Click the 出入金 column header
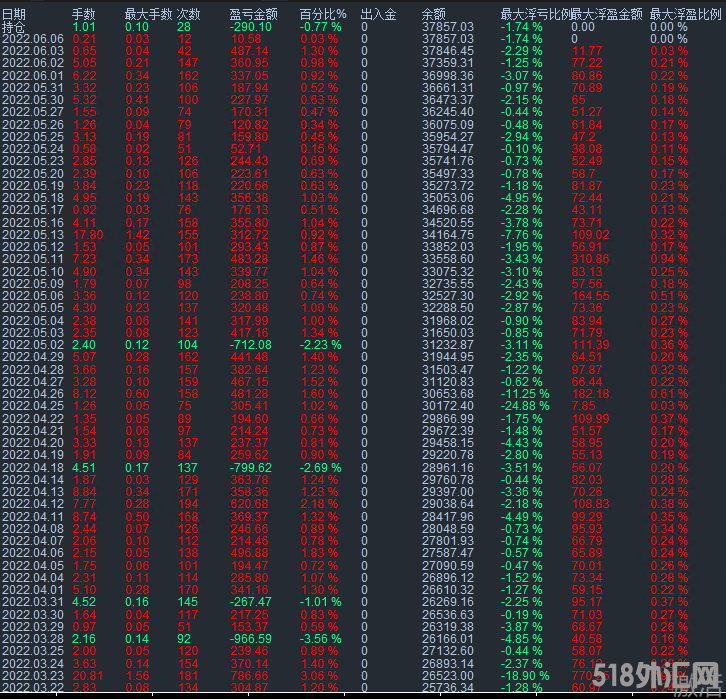This screenshot has height=699, width=726. 378,14
